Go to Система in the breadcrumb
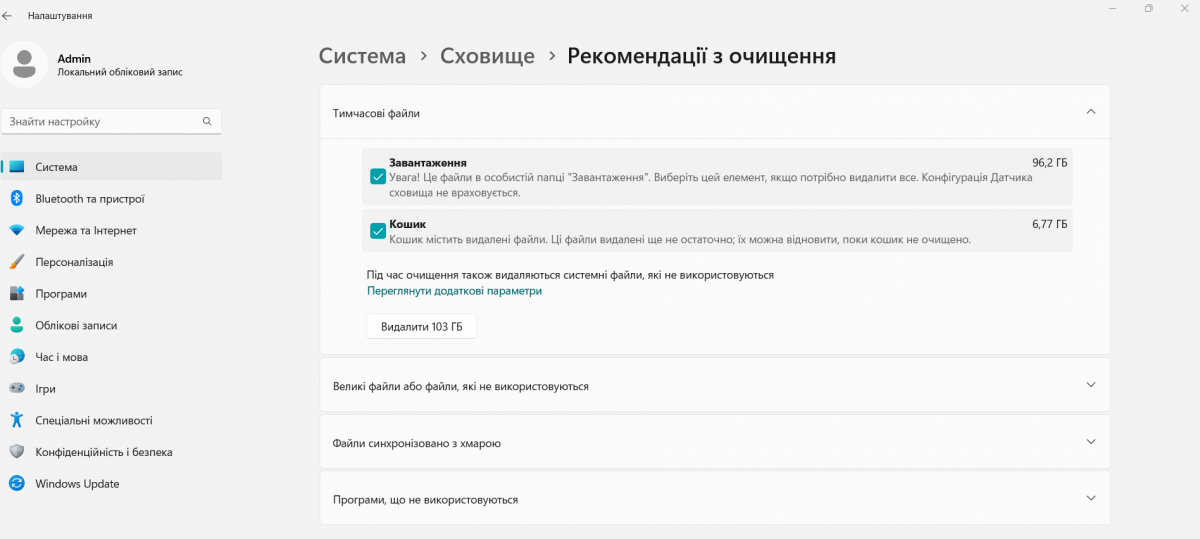The width and height of the screenshot is (1200, 539). 362,56
